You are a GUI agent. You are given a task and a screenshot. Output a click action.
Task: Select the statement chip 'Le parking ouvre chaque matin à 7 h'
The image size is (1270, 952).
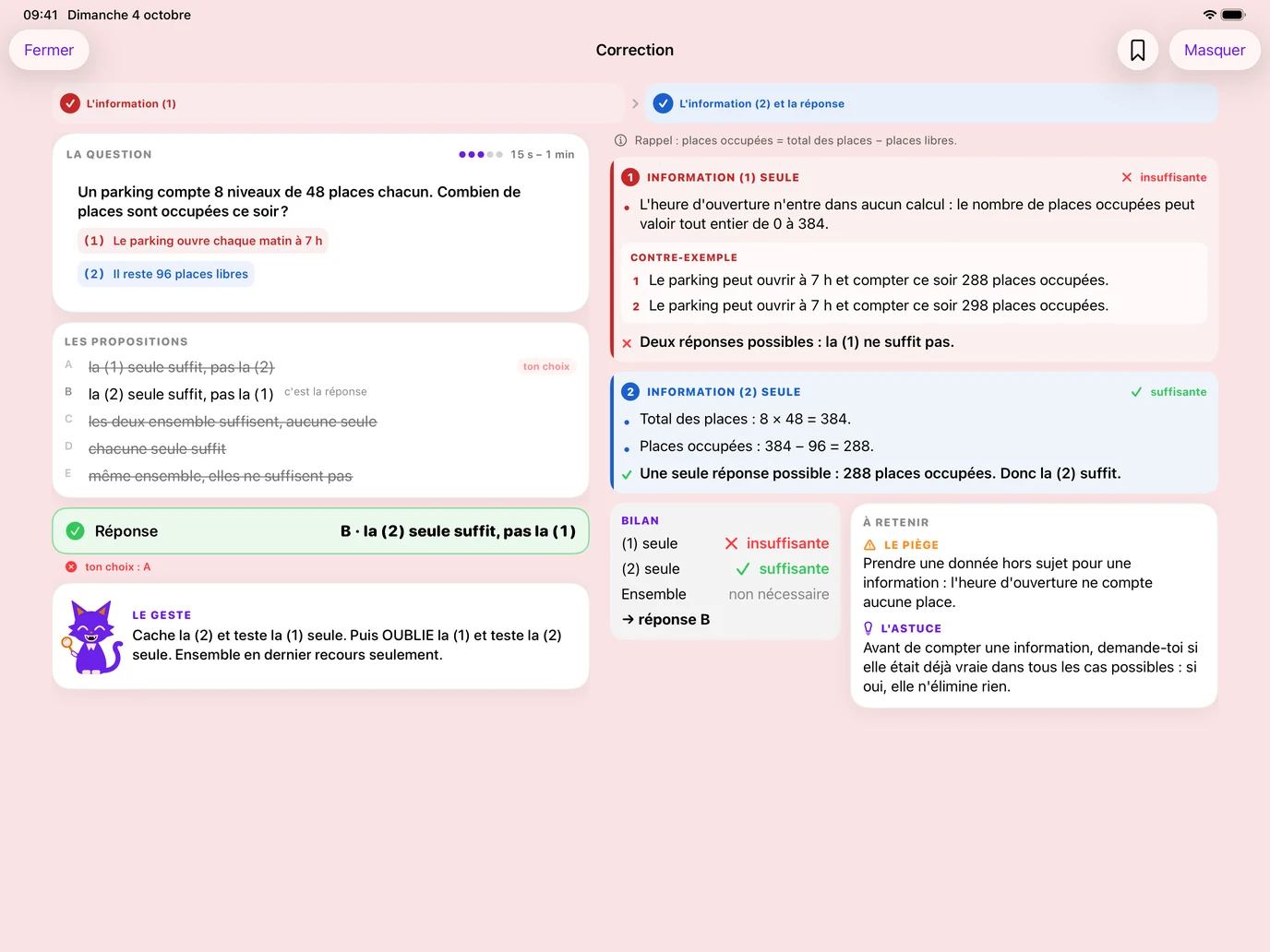pyautogui.click(x=203, y=241)
